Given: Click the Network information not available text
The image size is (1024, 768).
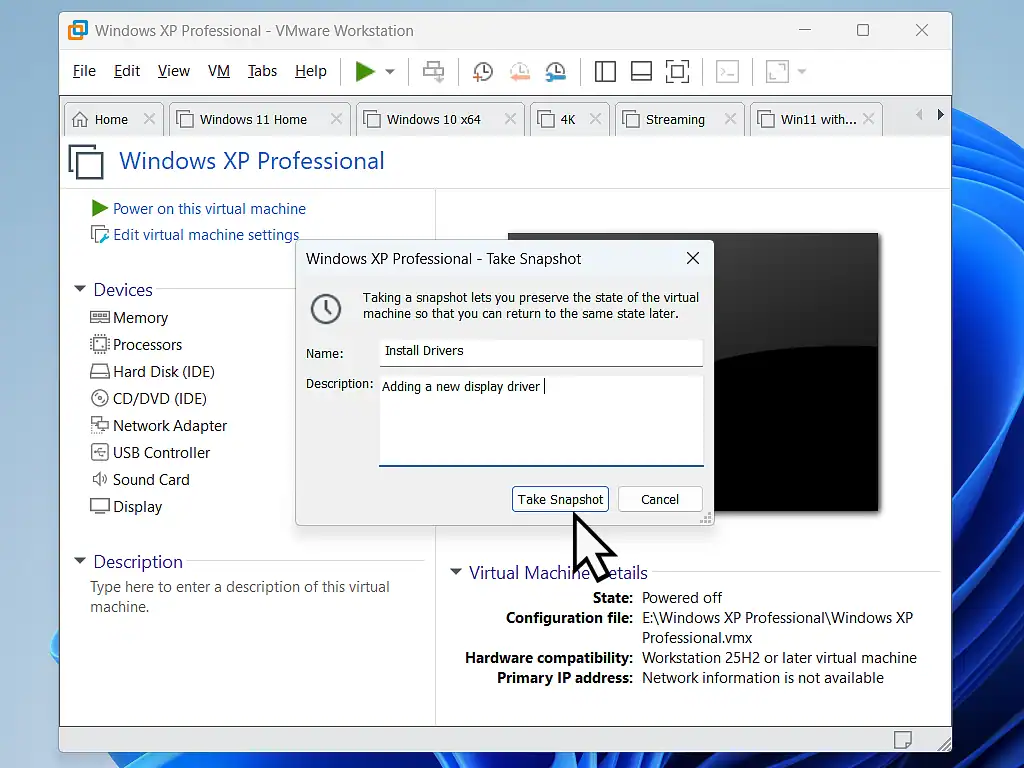Looking at the screenshot, I should click(x=763, y=679).
